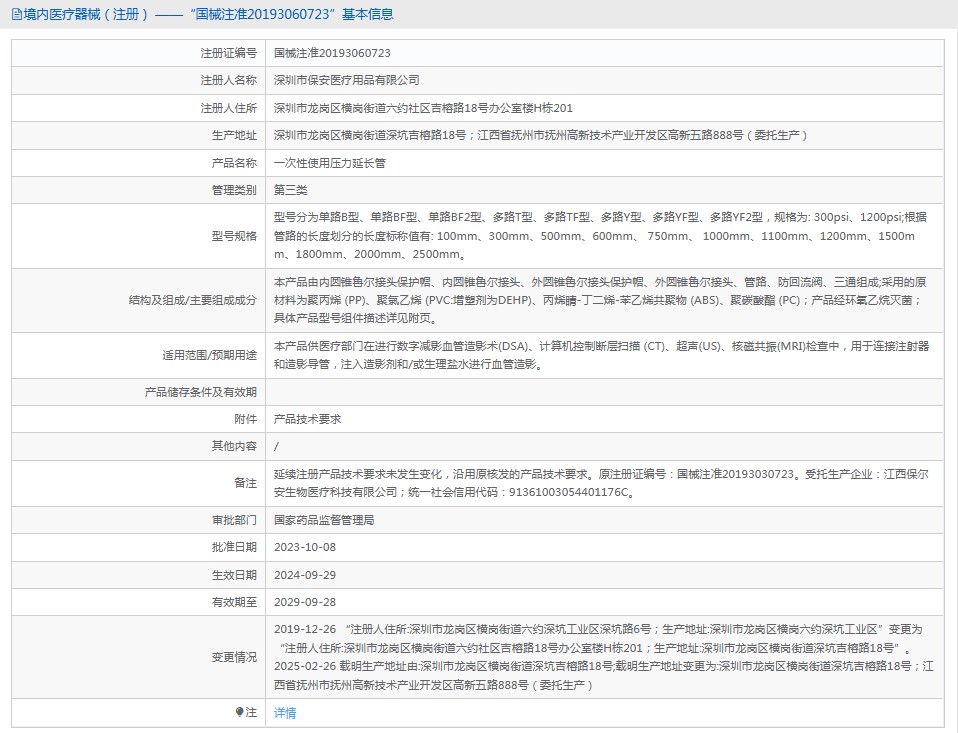Click the 管理类别 value 第三类
This screenshot has width=958, height=733.
291,190
